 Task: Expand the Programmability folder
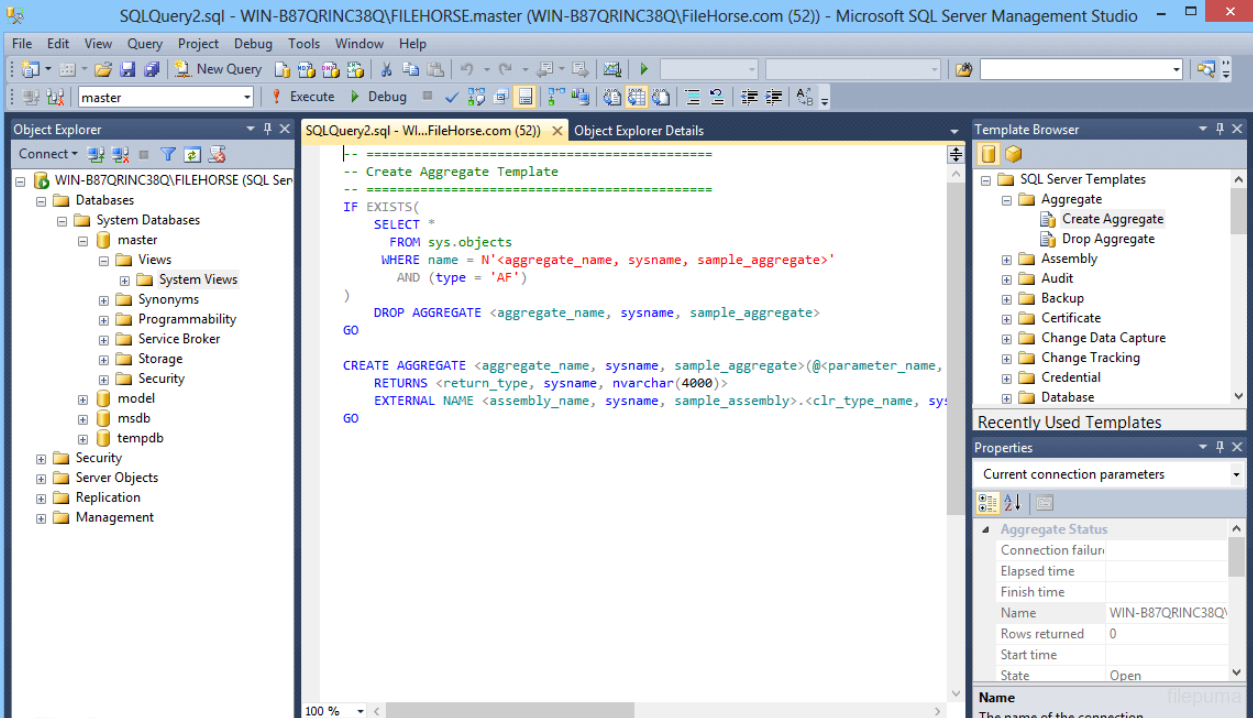click(x=104, y=320)
